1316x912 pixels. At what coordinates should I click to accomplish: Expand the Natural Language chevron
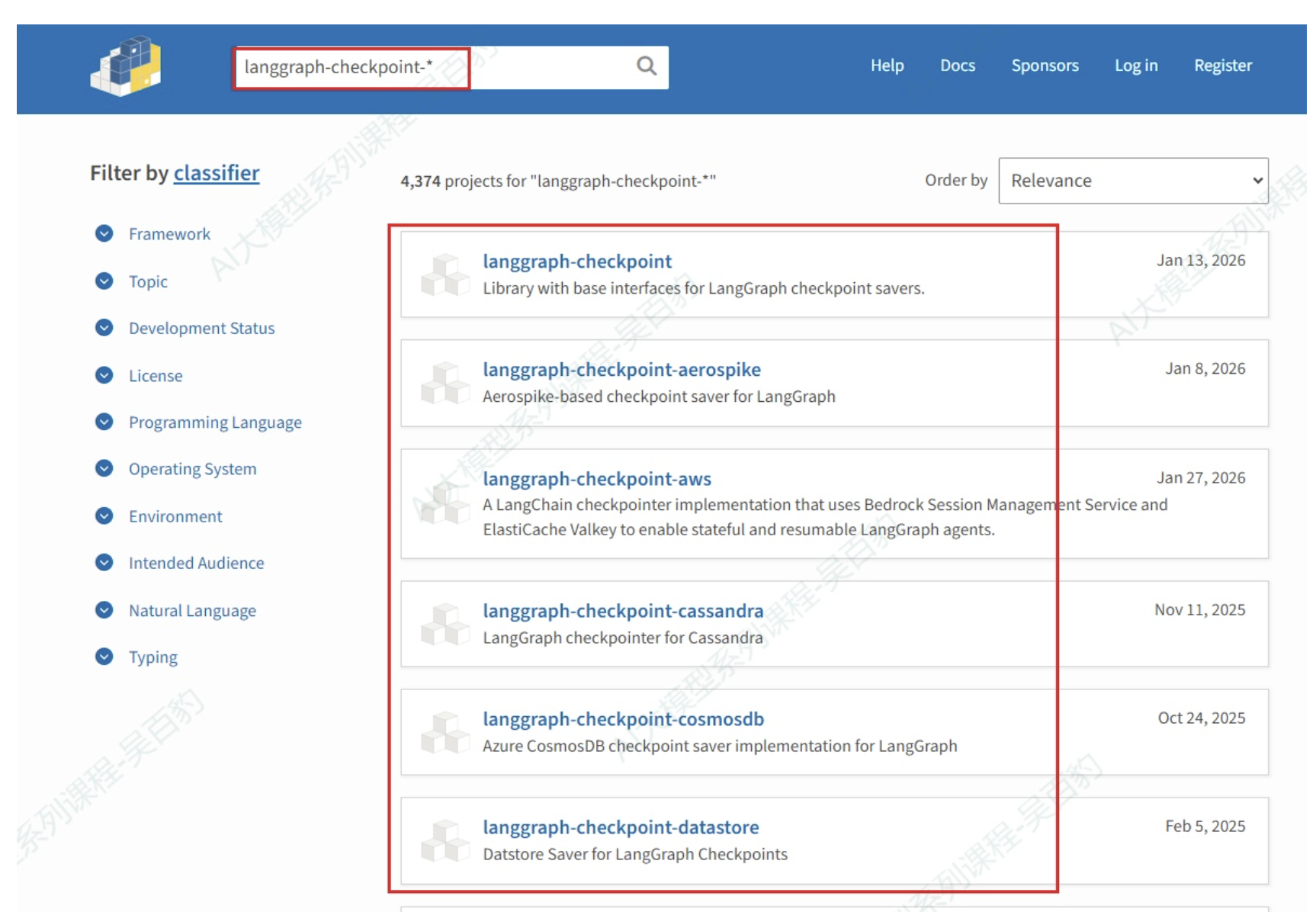click(x=104, y=610)
